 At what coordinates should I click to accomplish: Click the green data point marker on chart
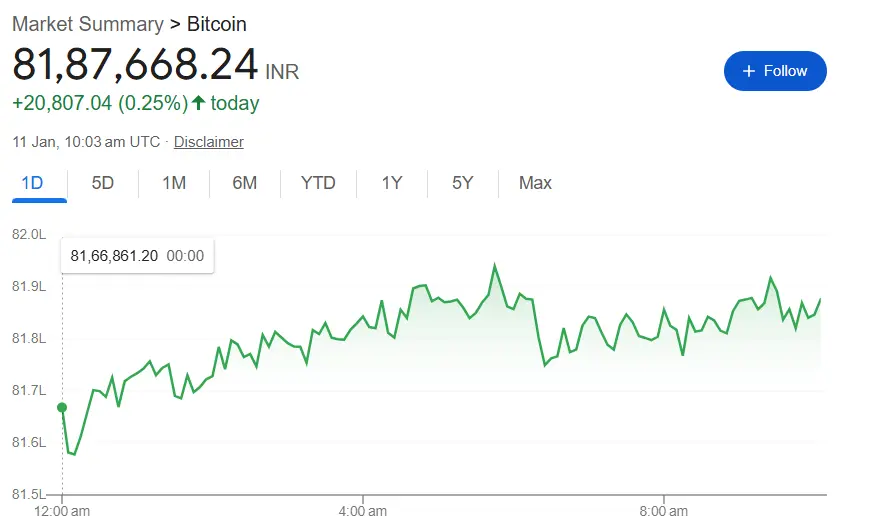(x=62, y=407)
